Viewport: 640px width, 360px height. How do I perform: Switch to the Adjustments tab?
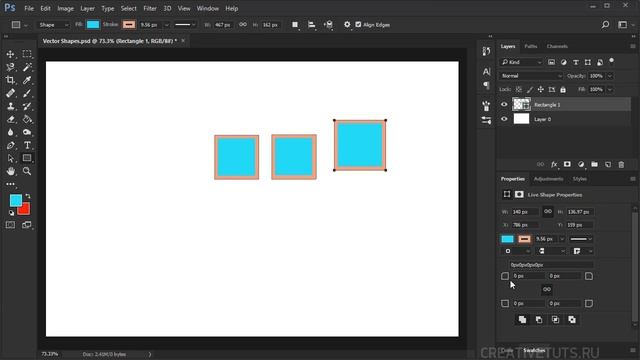coord(549,179)
